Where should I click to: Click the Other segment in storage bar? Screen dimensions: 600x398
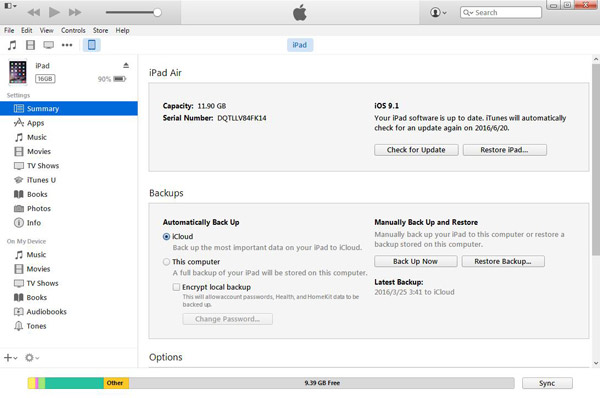tap(116, 383)
